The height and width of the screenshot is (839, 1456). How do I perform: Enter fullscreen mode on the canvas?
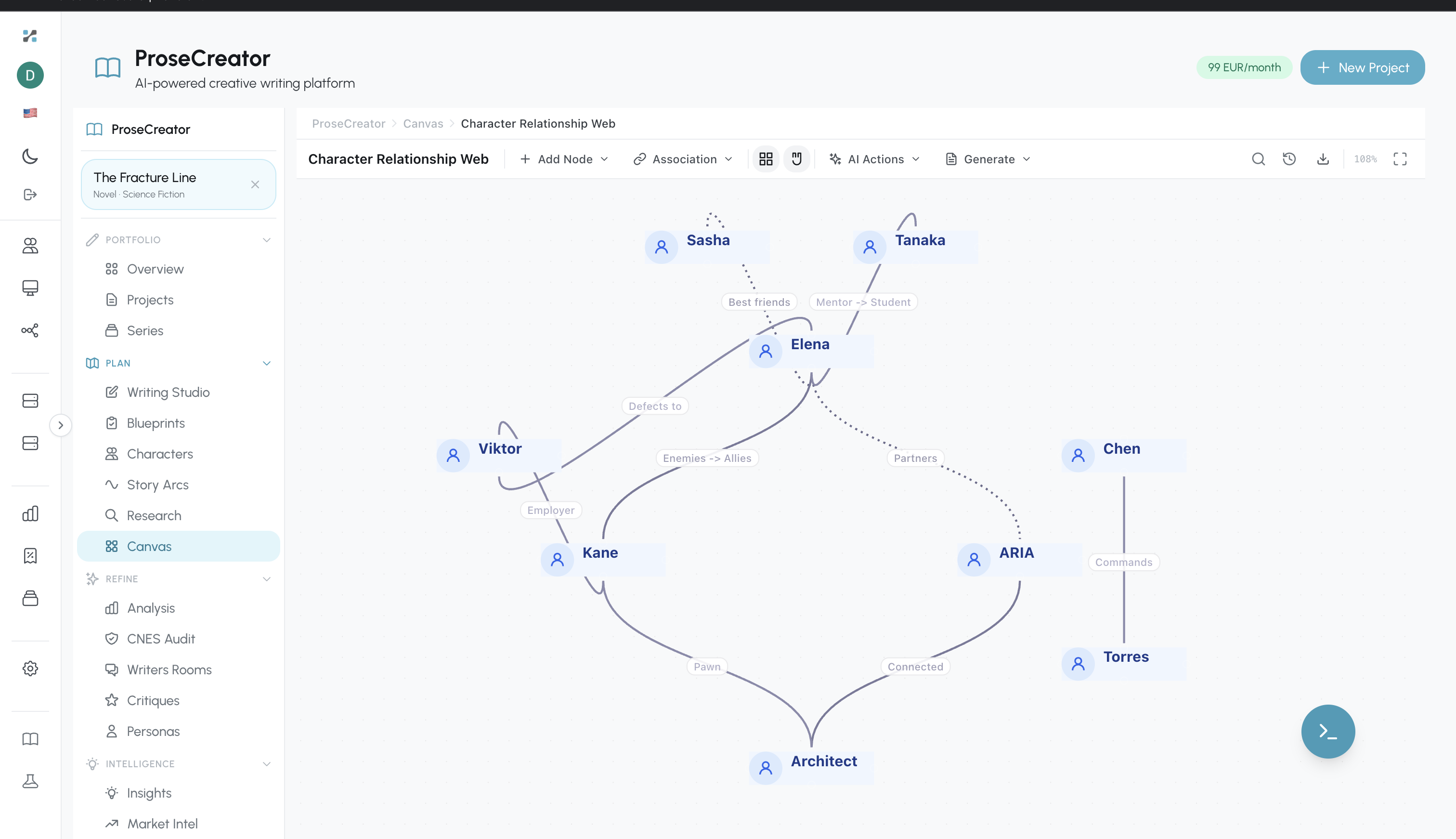[x=1401, y=159]
